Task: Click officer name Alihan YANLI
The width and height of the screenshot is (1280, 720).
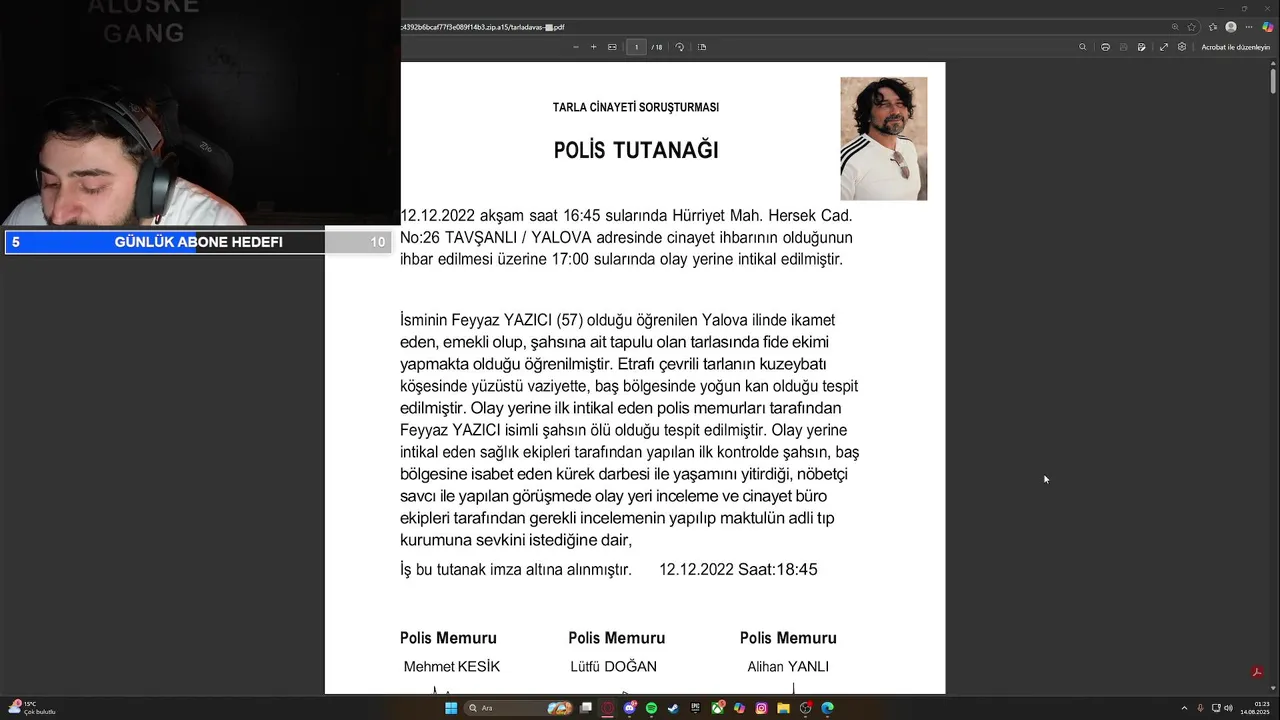Action: [x=788, y=667]
